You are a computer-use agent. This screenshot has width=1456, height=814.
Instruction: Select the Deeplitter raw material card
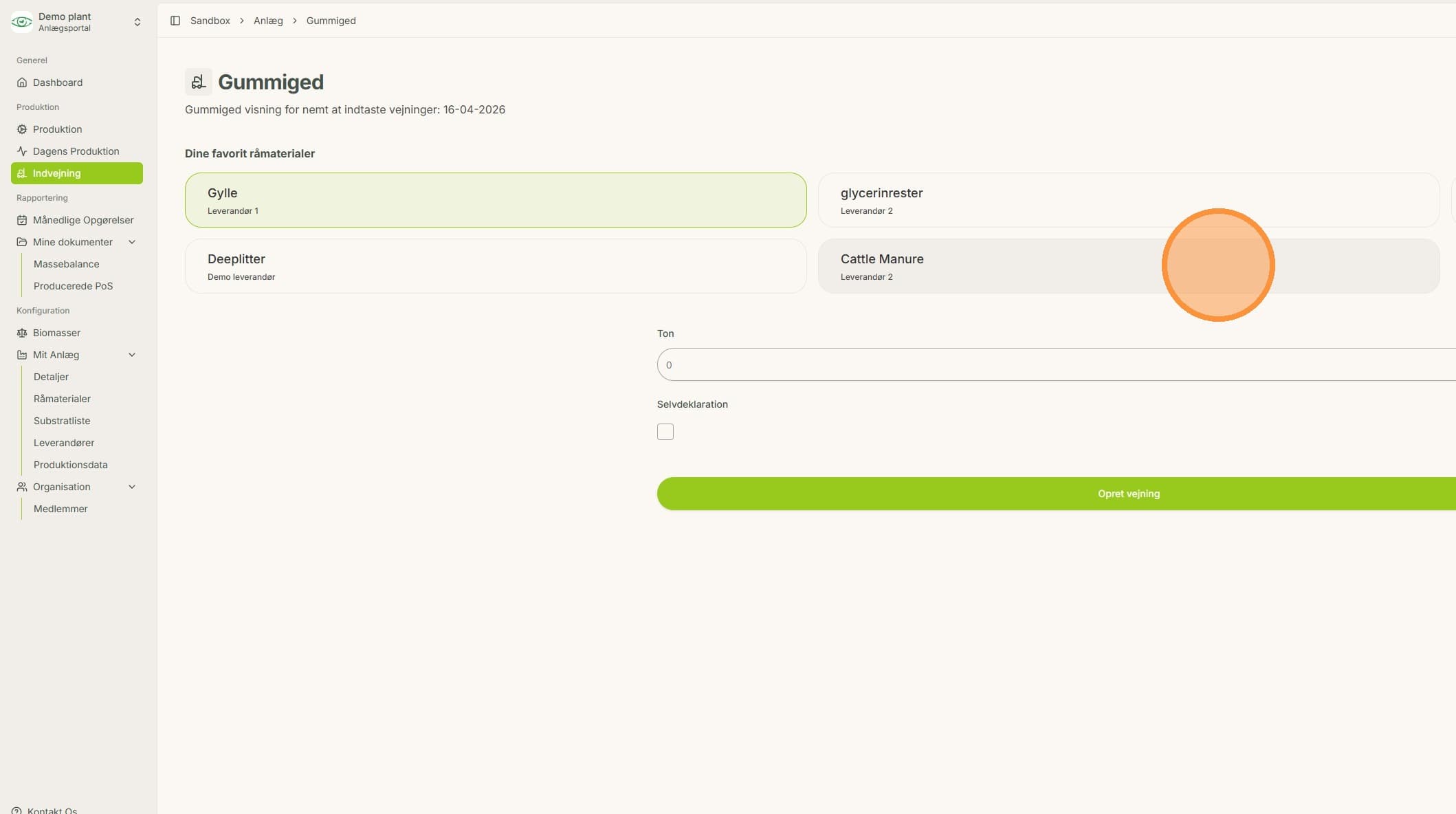[496, 266]
